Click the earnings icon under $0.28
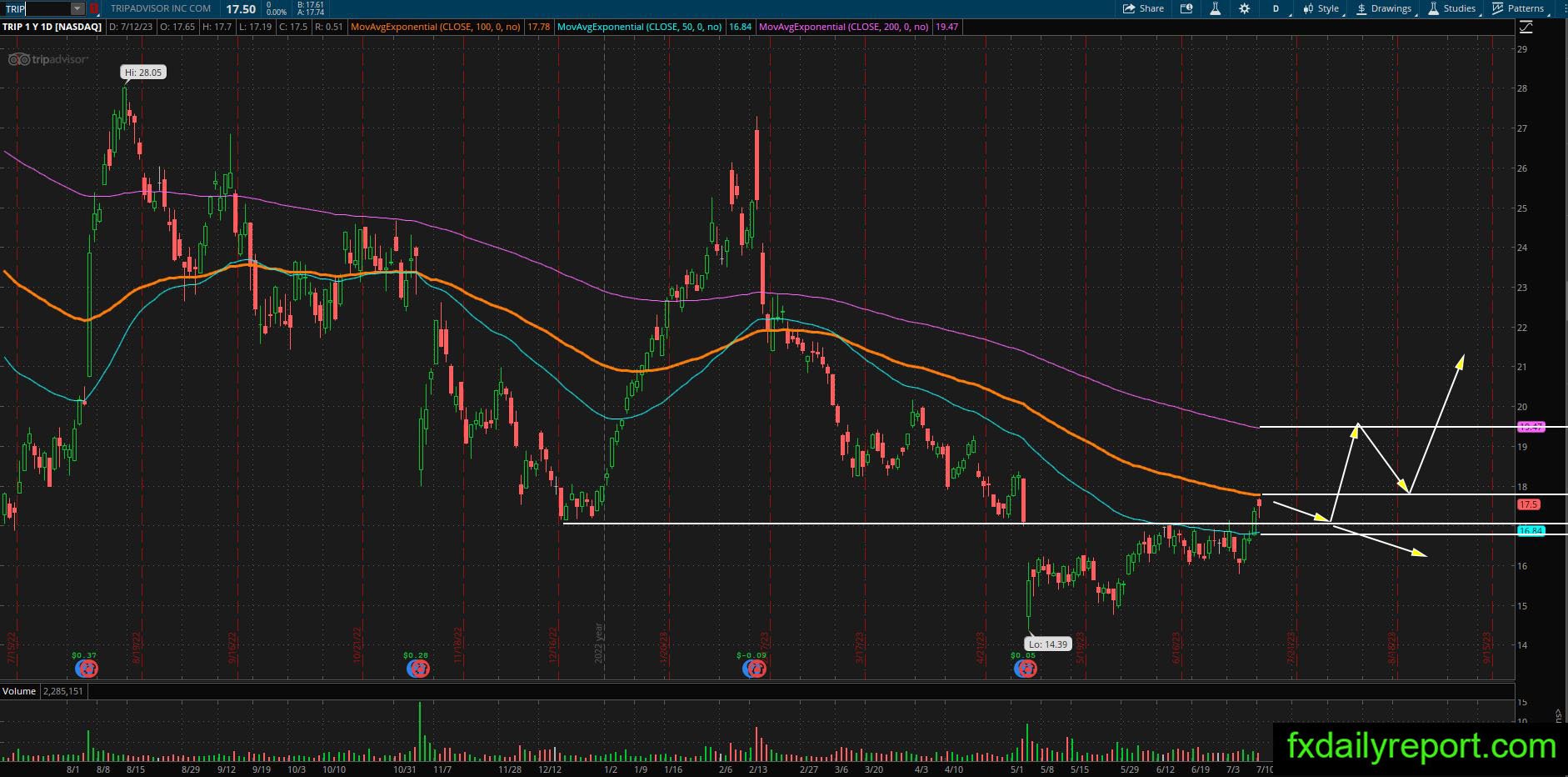The image size is (1568, 777). point(418,669)
